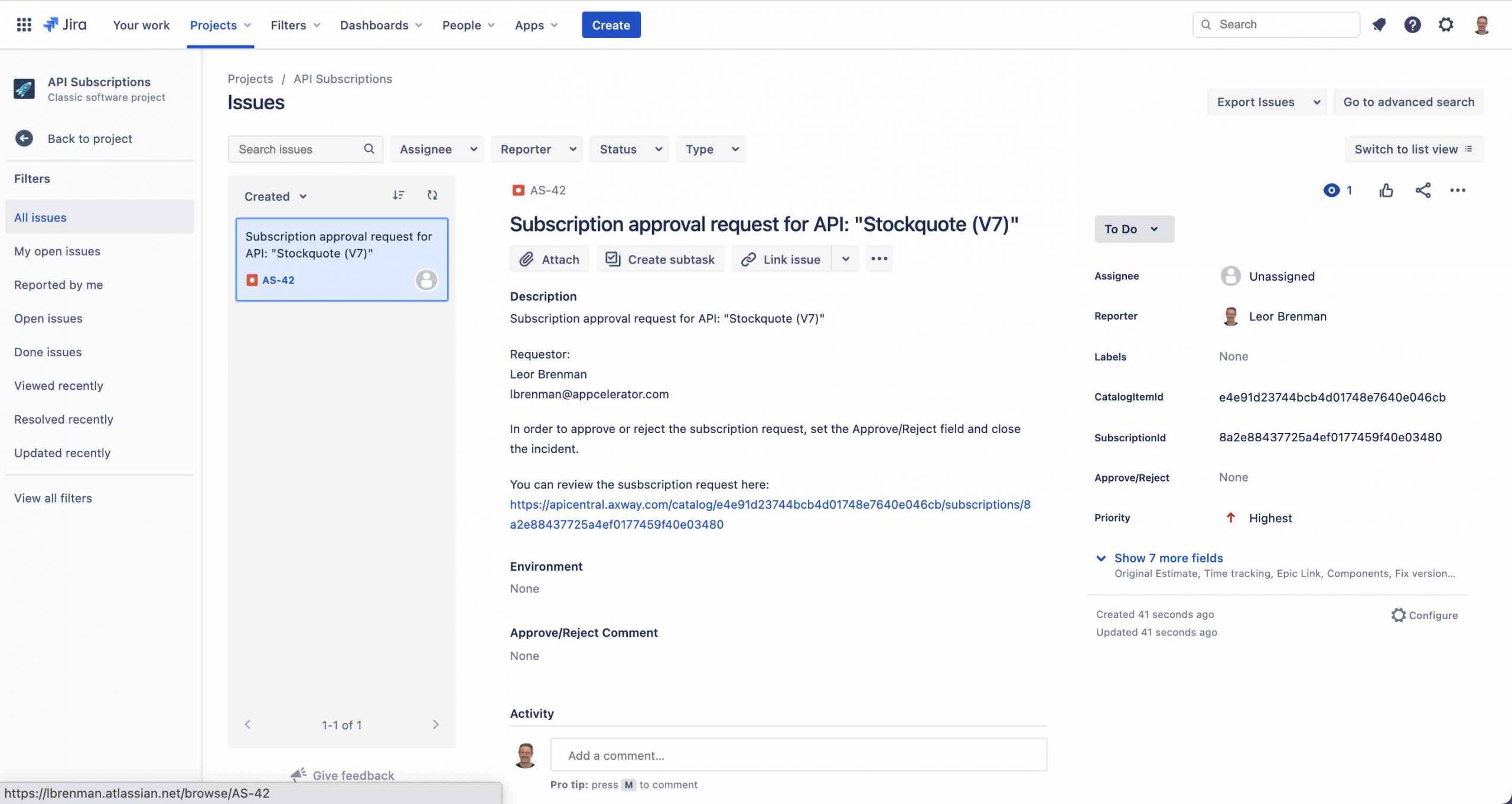Click the Back to project arrow icon
Viewport: 1512px width, 804px height.
coord(24,138)
